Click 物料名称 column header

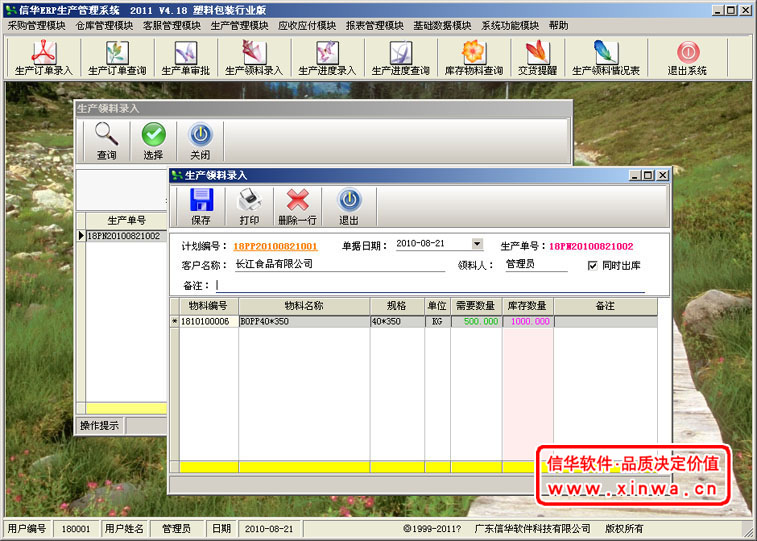(304, 306)
